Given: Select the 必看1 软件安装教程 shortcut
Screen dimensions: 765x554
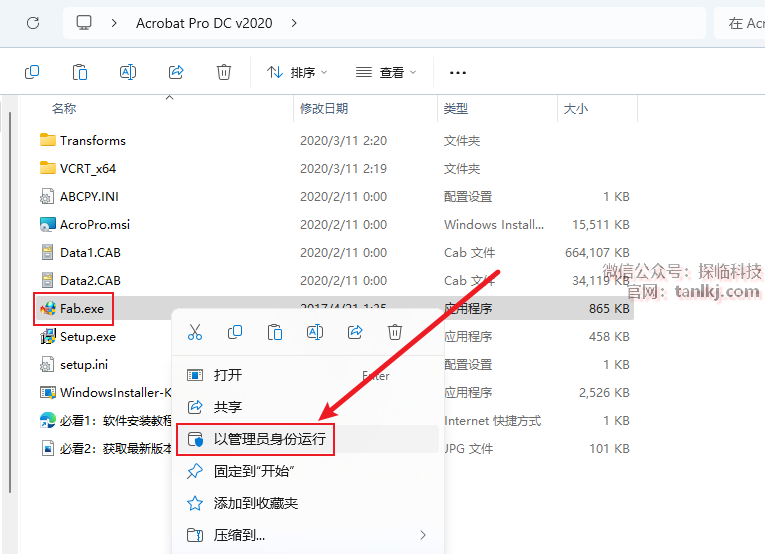Looking at the screenshot, I should point(116,421).
